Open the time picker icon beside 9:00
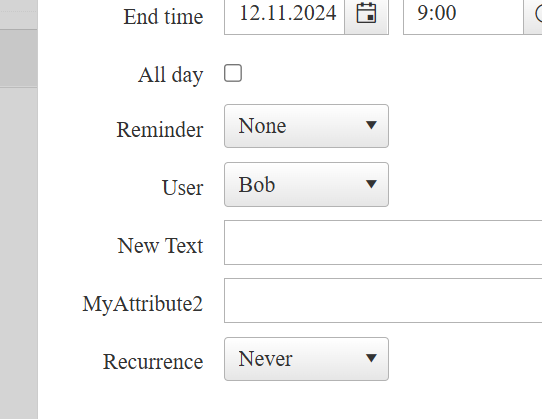The height and width of the screenshot is (419, 542). pos(533,14)
